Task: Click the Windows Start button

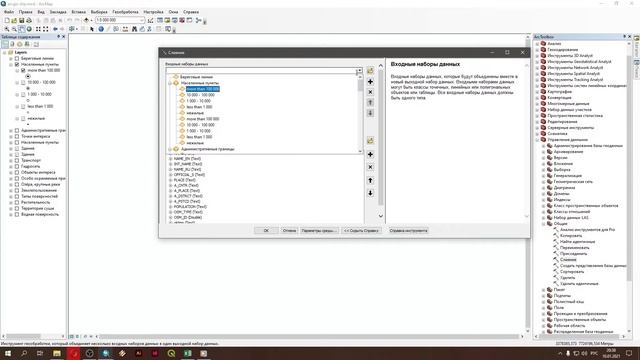Action: tap(8, 353)
